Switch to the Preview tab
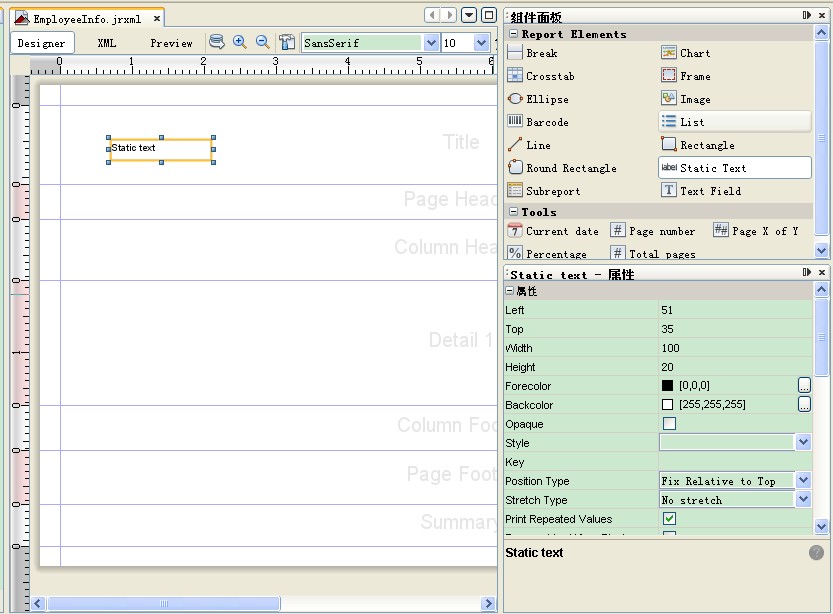Viewport: 833px width, 614px height. (171, 43)
